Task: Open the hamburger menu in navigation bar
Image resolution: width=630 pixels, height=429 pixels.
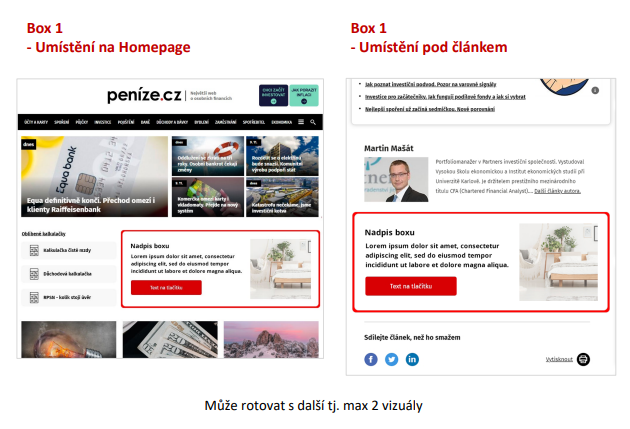Action: (x=301, y=122)
